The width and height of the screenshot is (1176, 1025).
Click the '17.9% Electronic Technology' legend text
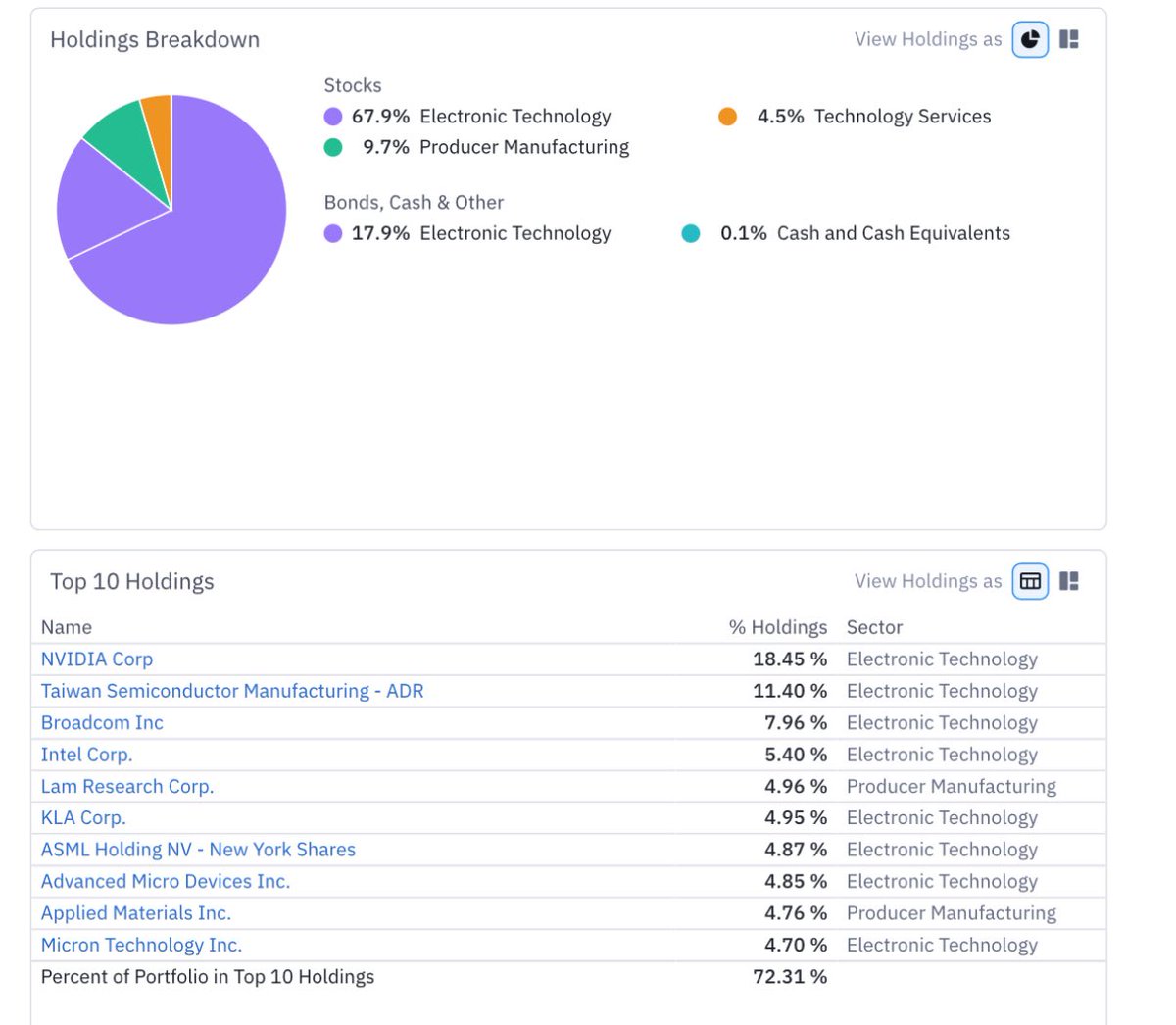point(481,233)
